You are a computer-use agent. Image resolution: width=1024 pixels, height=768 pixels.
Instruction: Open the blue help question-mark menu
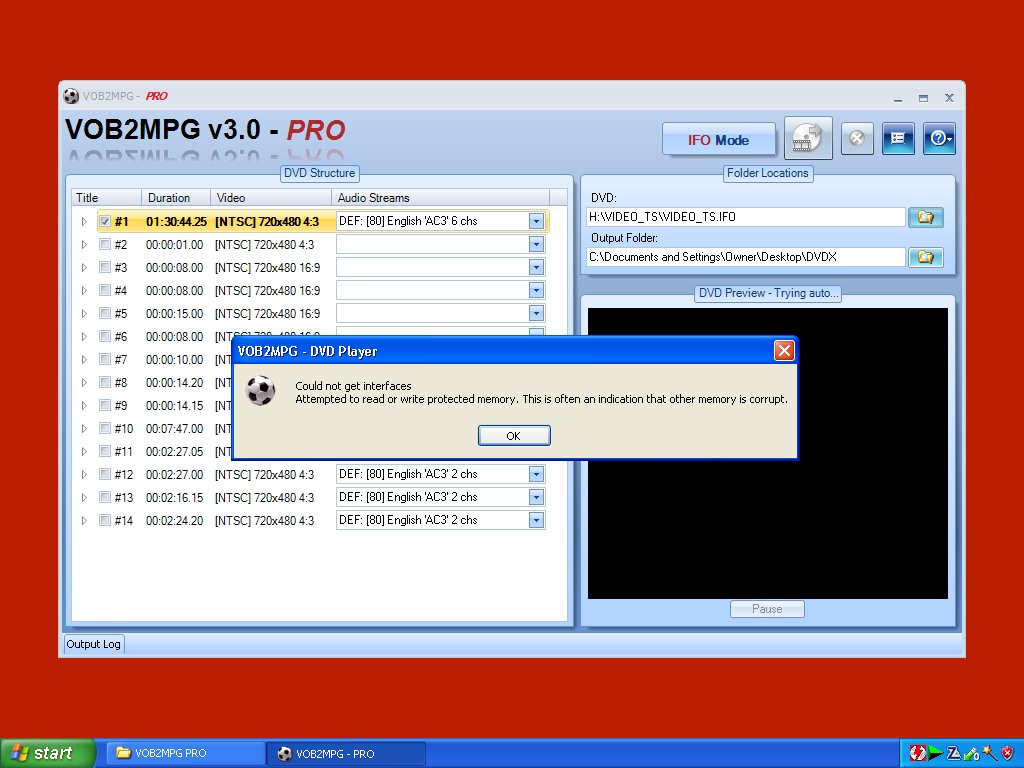coord(939,138)
